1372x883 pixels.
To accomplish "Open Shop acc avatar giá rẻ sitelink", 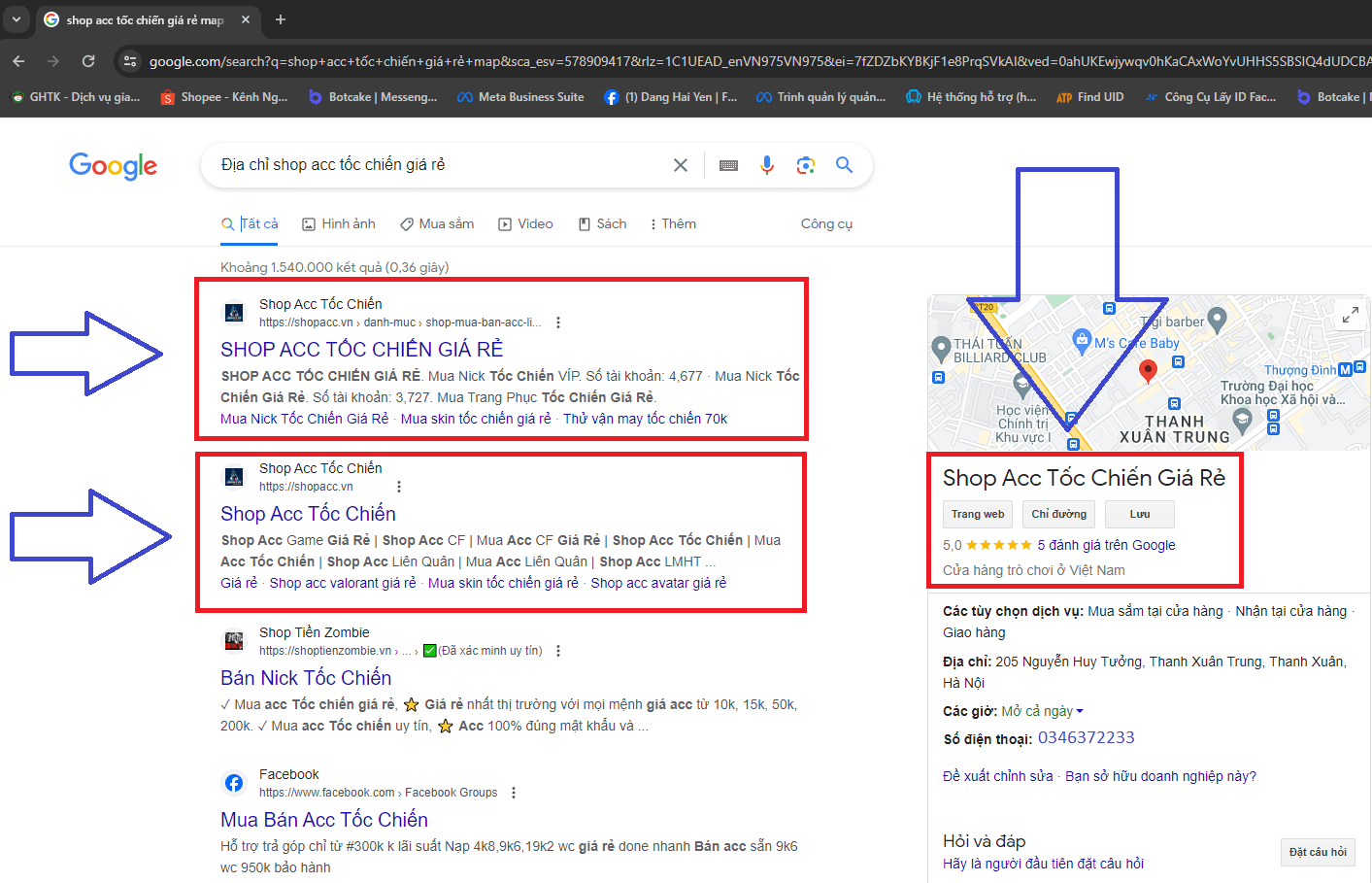I will point(658,583).
